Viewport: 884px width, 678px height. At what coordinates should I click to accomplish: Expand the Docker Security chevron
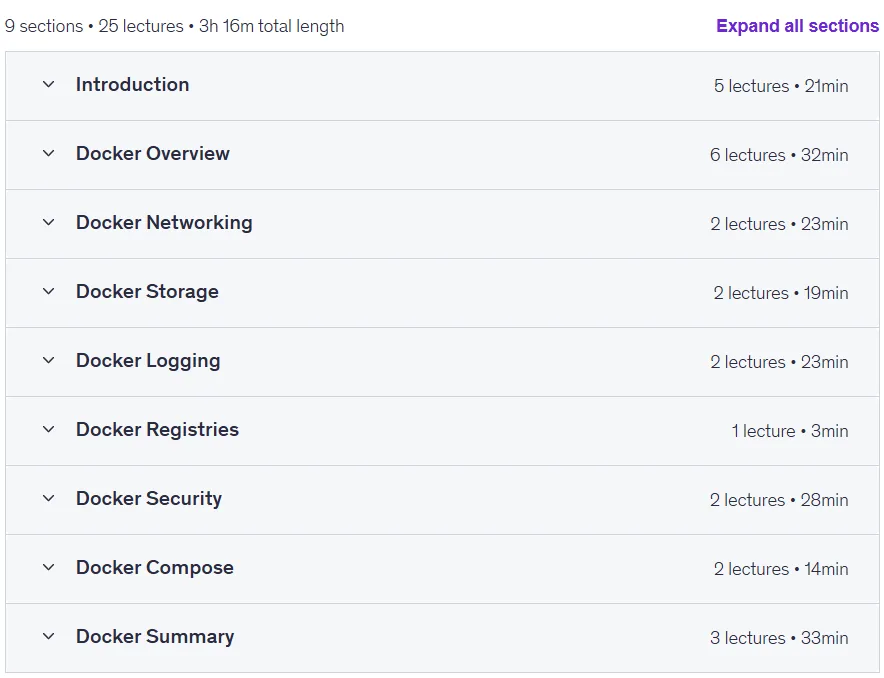pos(48,498)
